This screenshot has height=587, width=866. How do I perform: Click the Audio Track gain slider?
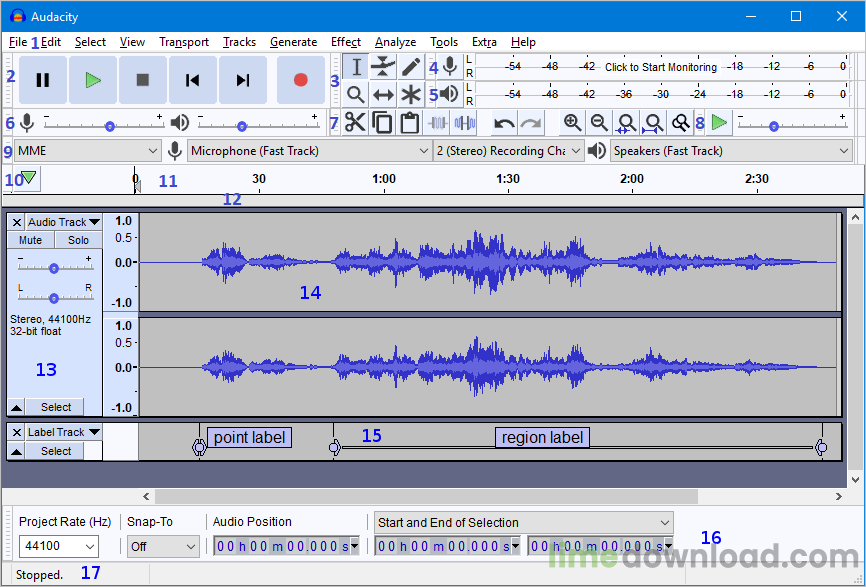[x=54, y=268]
